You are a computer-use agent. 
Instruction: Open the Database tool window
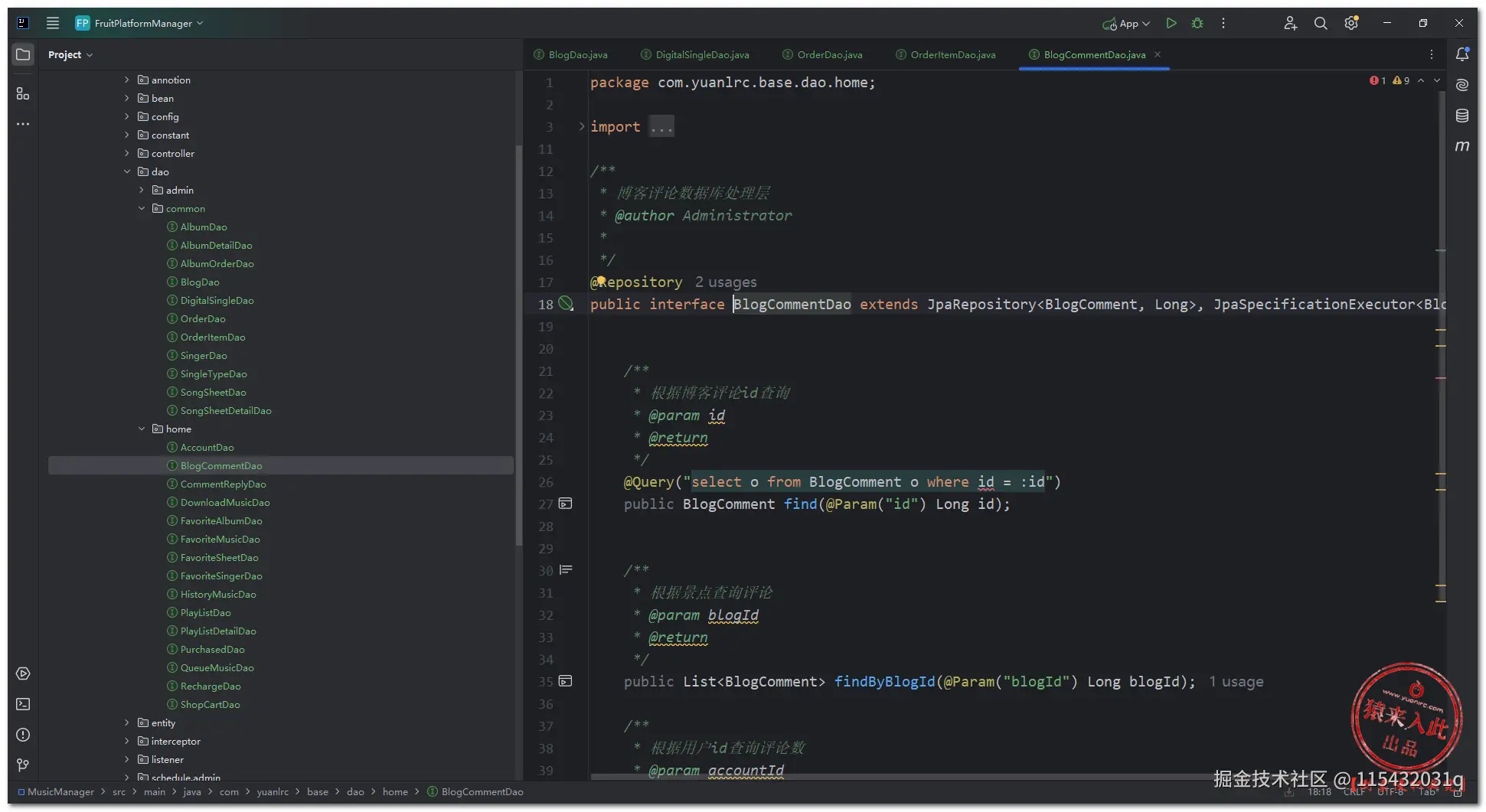click(1462, 116)
